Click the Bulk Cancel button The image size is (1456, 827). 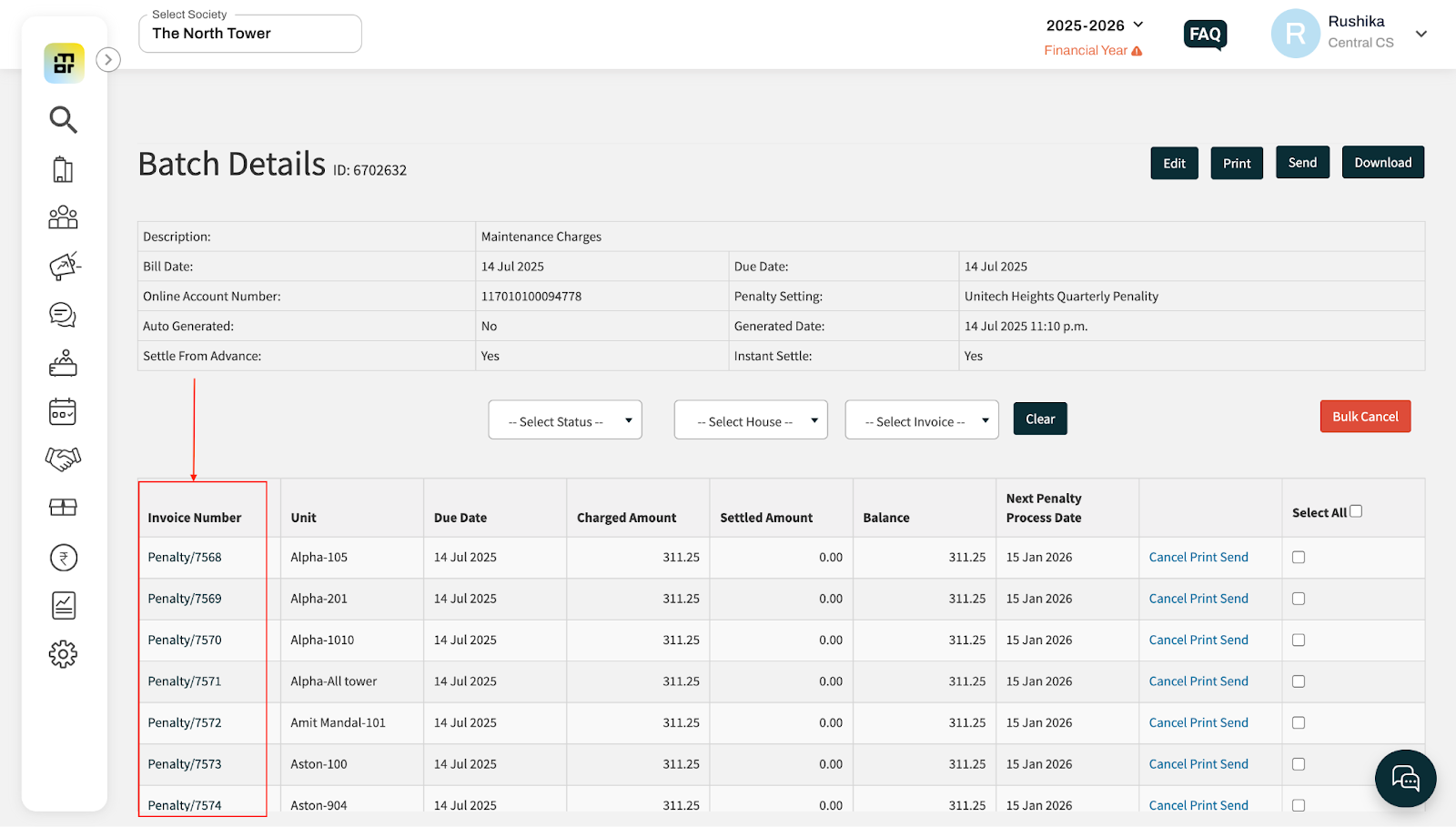click(1365, 417)
